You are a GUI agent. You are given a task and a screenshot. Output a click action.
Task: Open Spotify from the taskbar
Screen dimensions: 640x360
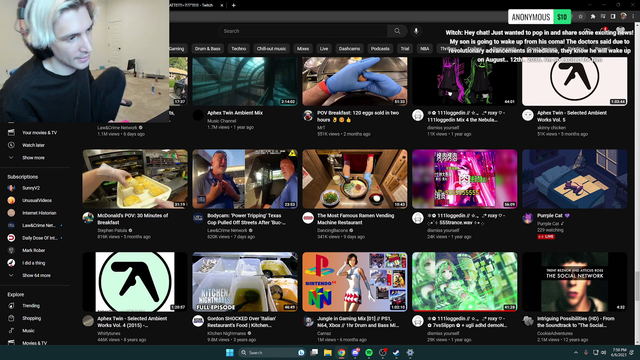coord(369,353)
